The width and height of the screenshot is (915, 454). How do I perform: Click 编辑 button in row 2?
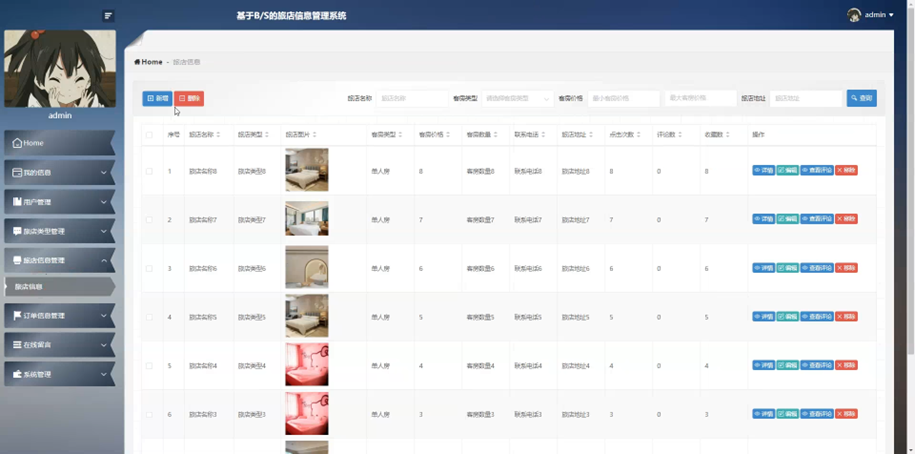click(x=787, y=219)
